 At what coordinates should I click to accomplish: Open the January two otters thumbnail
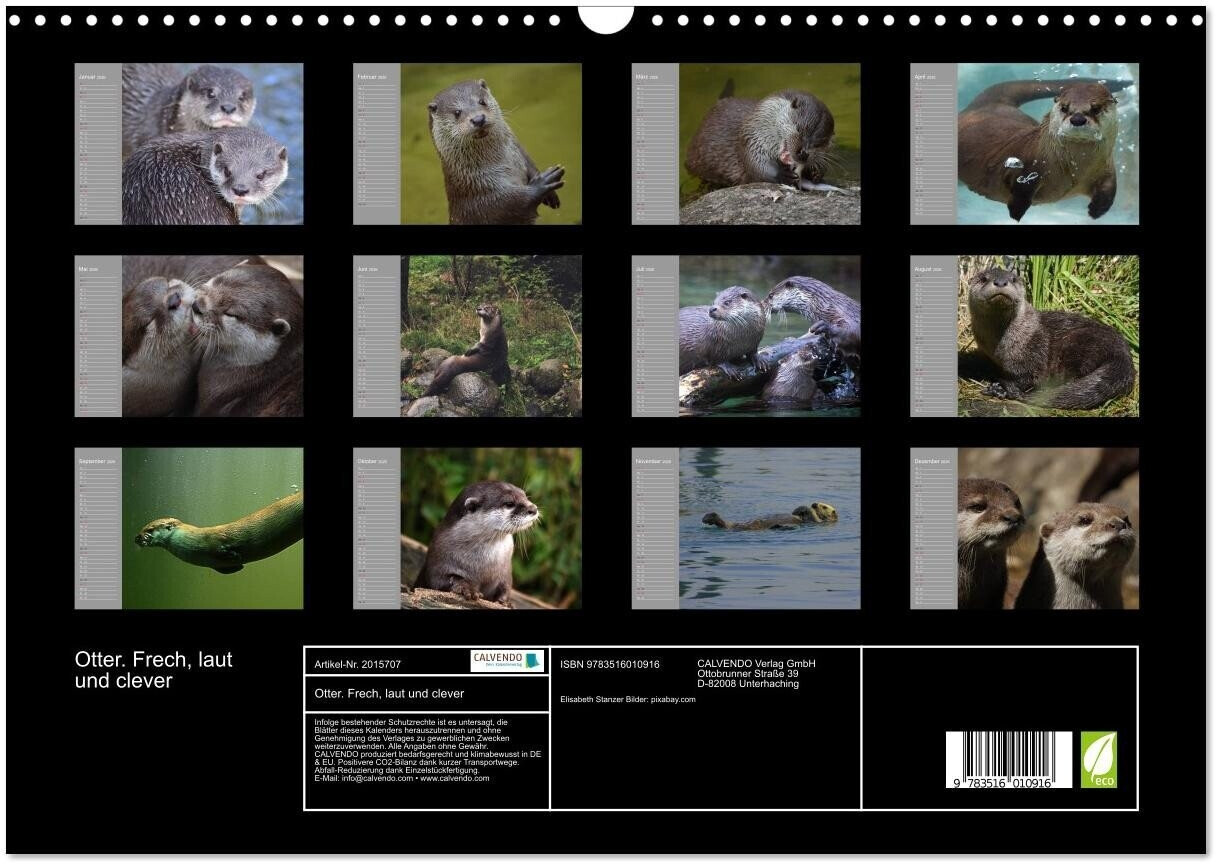[x=212, y=144]
